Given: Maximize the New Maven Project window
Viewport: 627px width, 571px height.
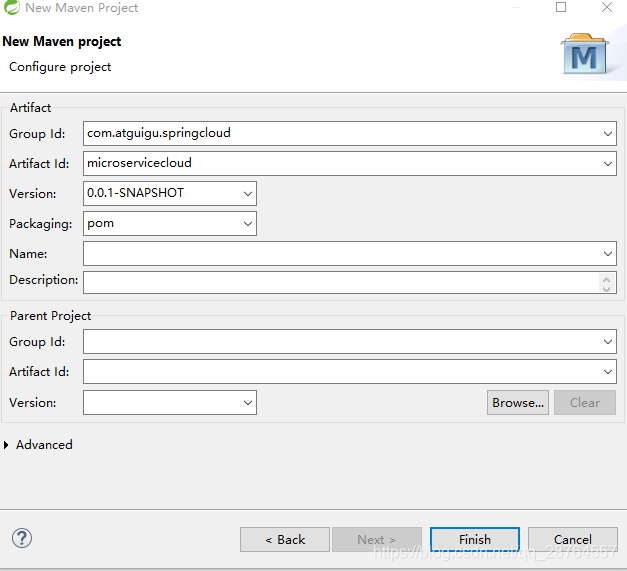Looking at the screenshot, I should 561,7.
